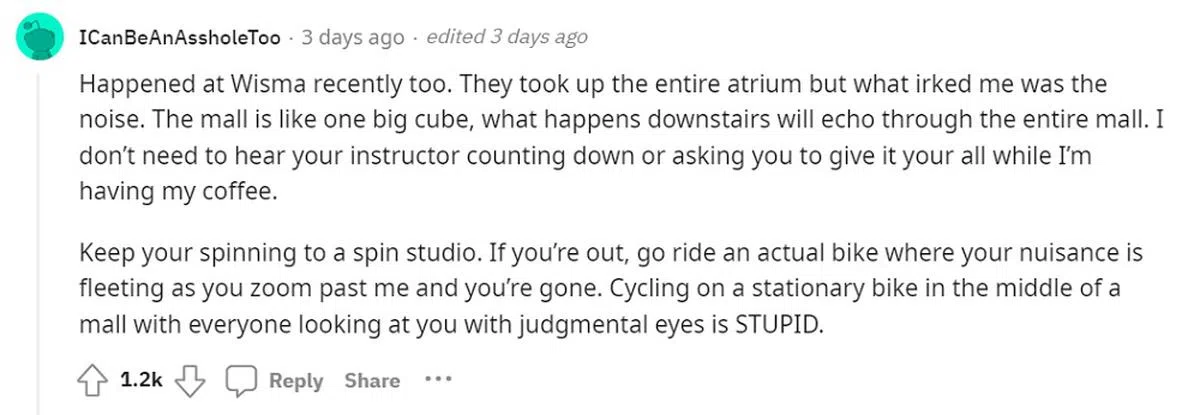This screenshot has height=415, width=1200.
Task: Click the 1.2k vote count
Action: (140, 381)
